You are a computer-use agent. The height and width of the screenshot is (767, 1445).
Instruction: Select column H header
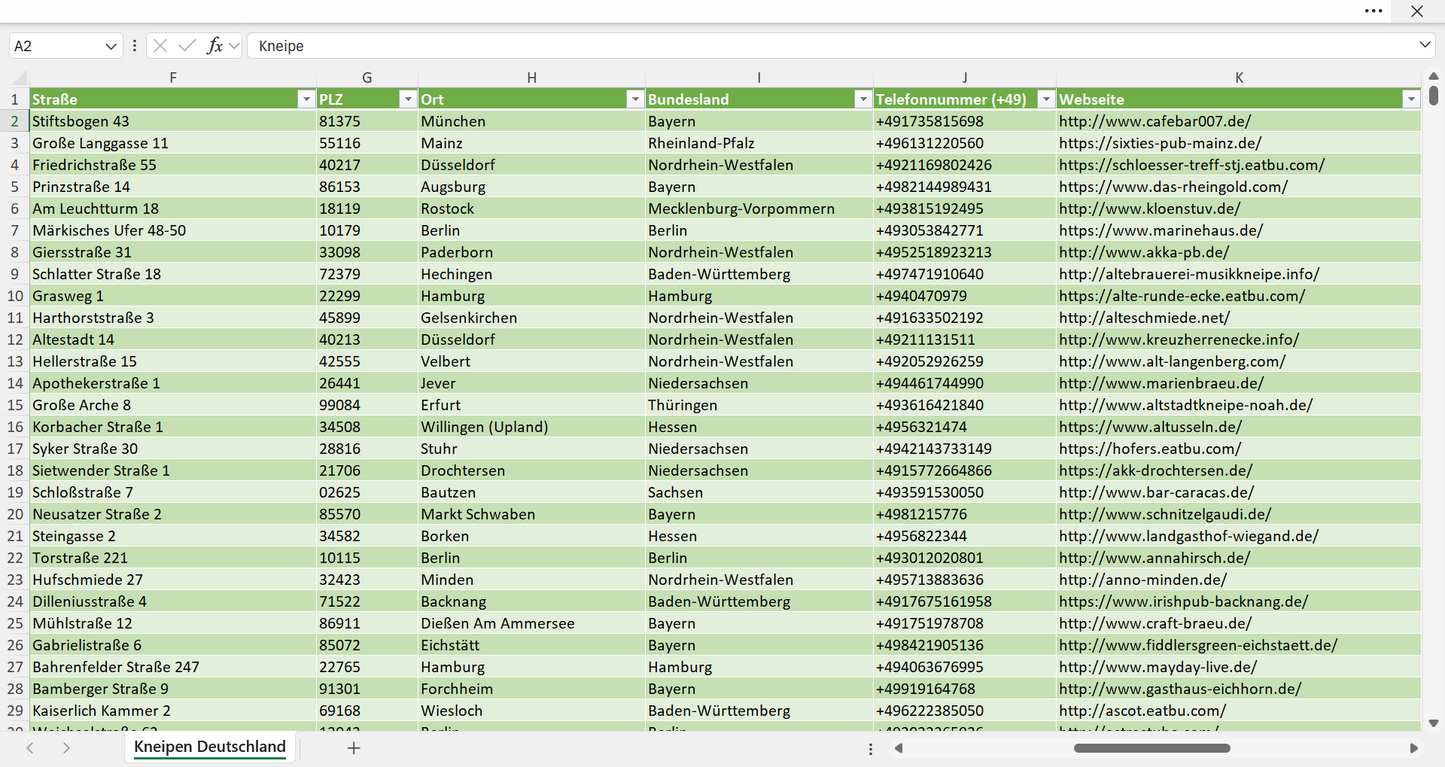(x=531, y=78)
